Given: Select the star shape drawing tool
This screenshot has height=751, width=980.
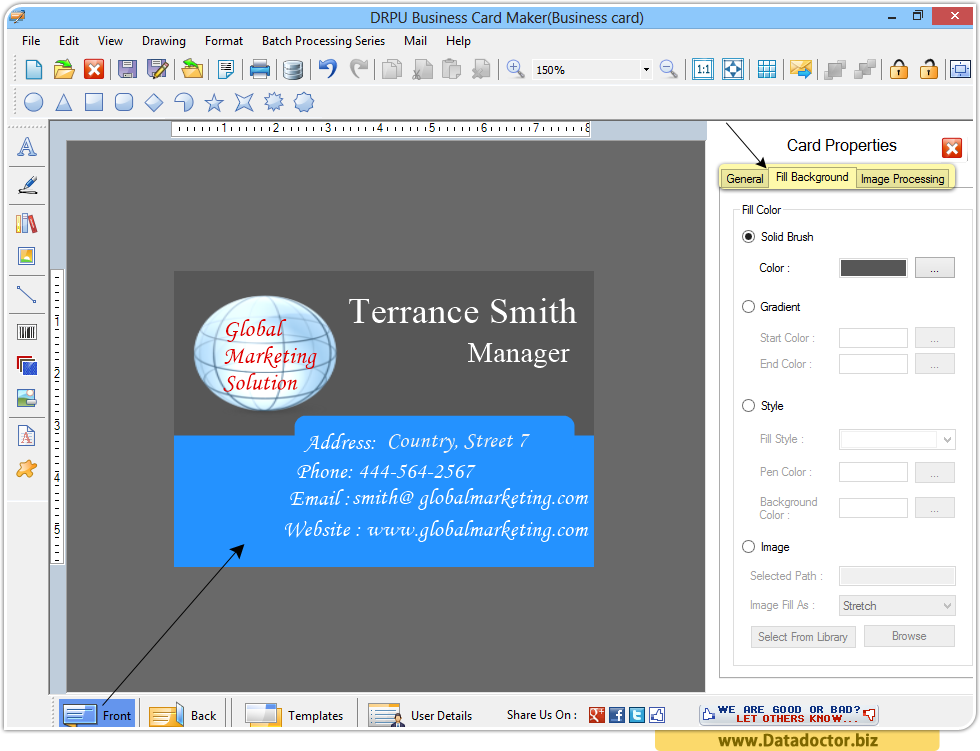Looking at the screenshot, I should pyautogui.click(x=214, y=102).
